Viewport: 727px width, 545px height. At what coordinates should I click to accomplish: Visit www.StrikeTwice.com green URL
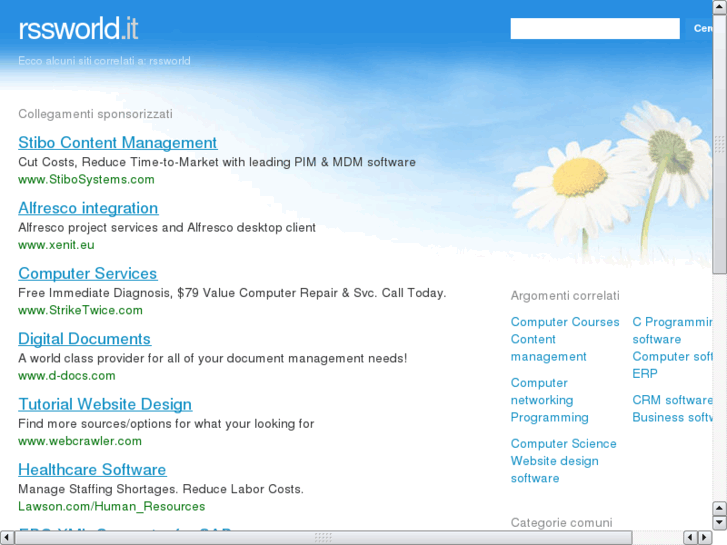coord(80,310)
